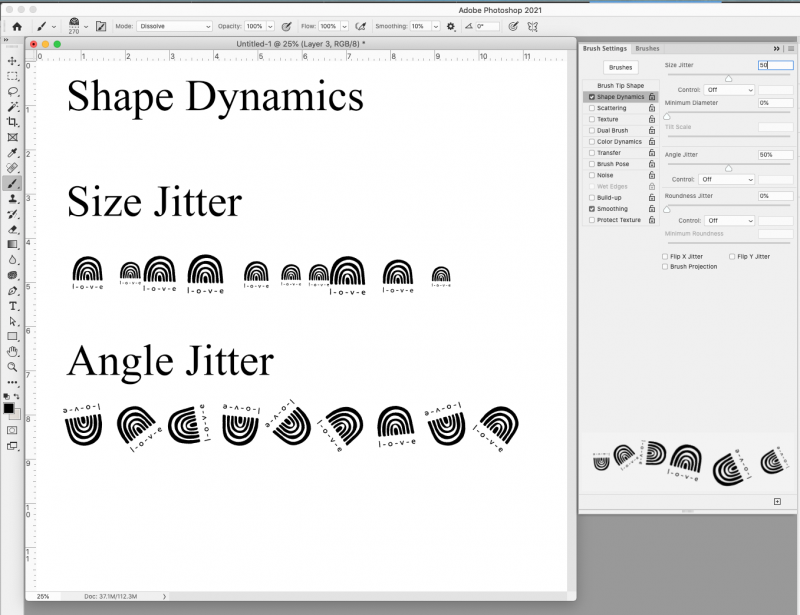800x615 pixels.
Task: Enable Flip X Jitter checkbox
Action: click(665, 257)
